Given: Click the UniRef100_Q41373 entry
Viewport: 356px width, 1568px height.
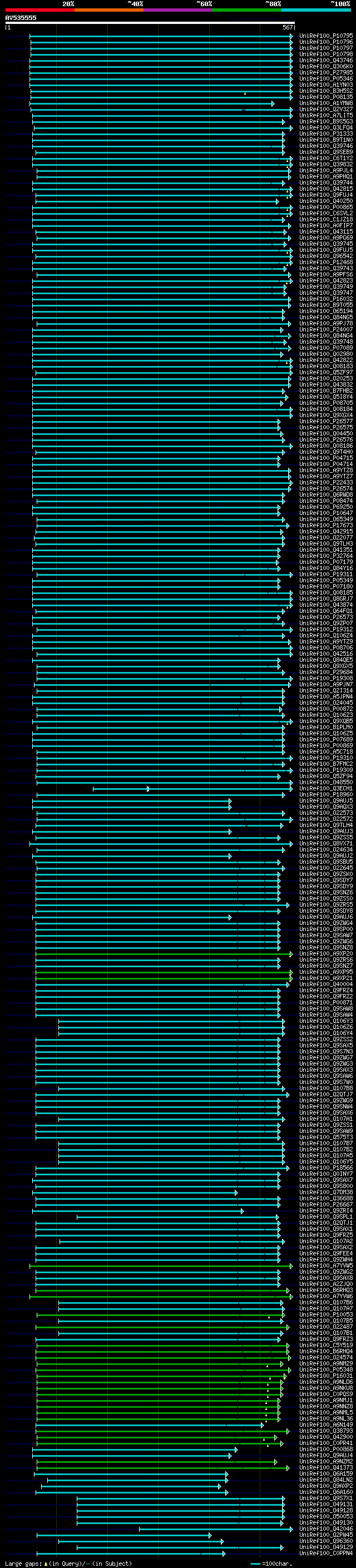Looking at the screenshot, I should pyautogui.click(x=325, y=1467).
